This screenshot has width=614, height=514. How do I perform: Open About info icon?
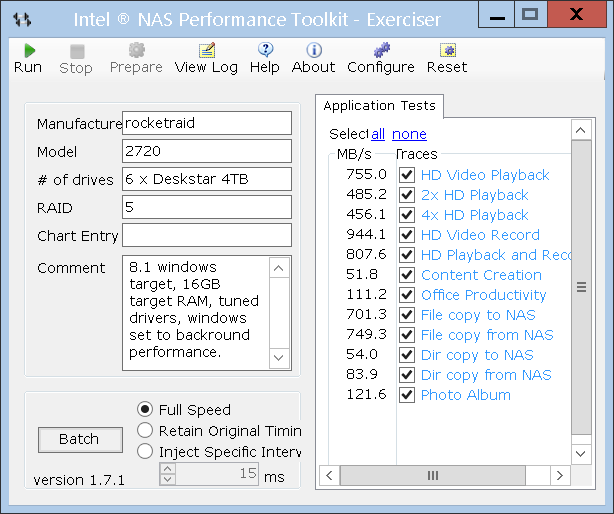point(314,50)
